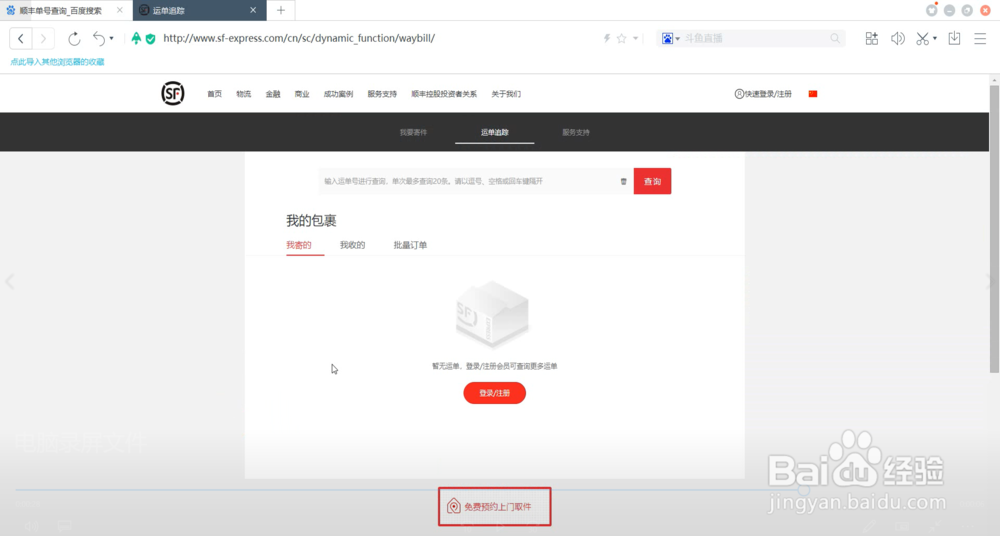Open dropdown arrow beside the bookmark star
Image resolution: width=1000 pixels, height=536 pixels.
point(635,38)
